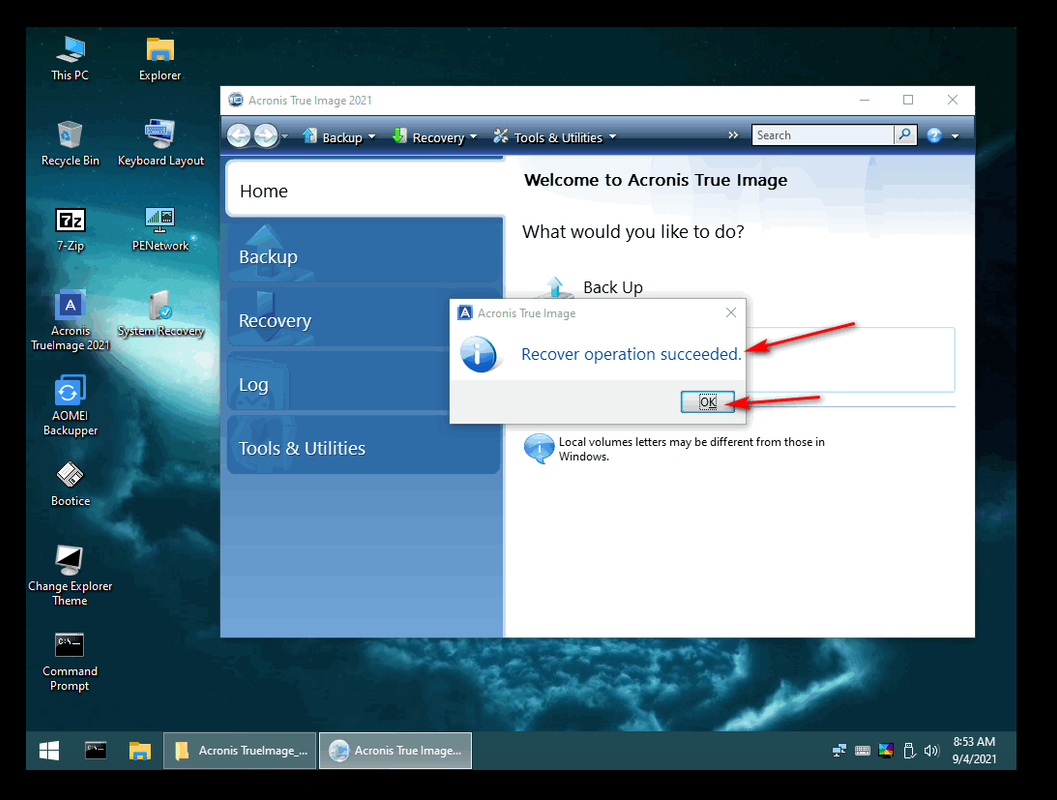Click the back navigation arrow in Acronis toolbar
The height and width of the screenshot is (800, 1057).
[239, 135]
